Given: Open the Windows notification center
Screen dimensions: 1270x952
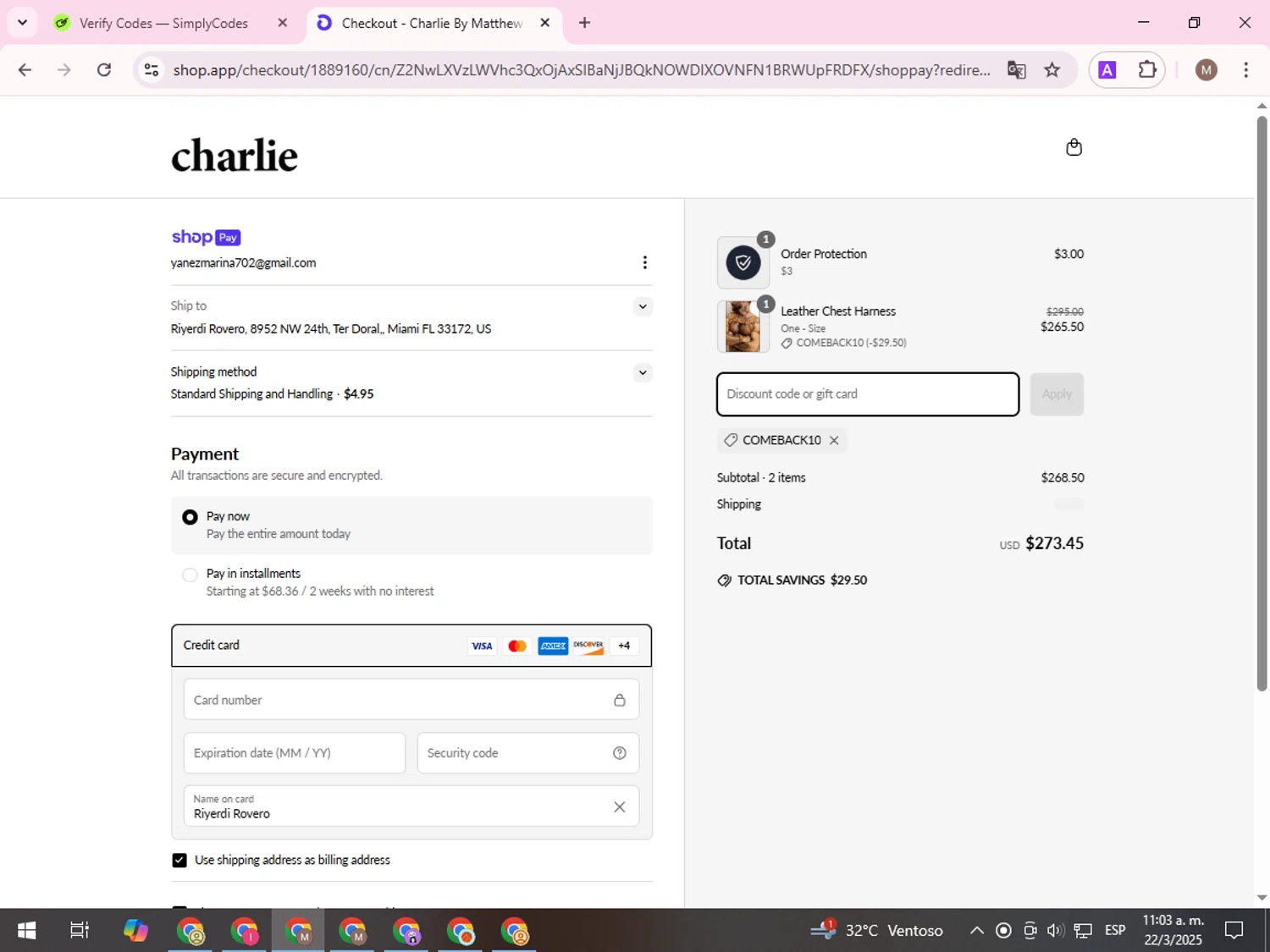Looking at the screenshot, I should [1234, 931].
